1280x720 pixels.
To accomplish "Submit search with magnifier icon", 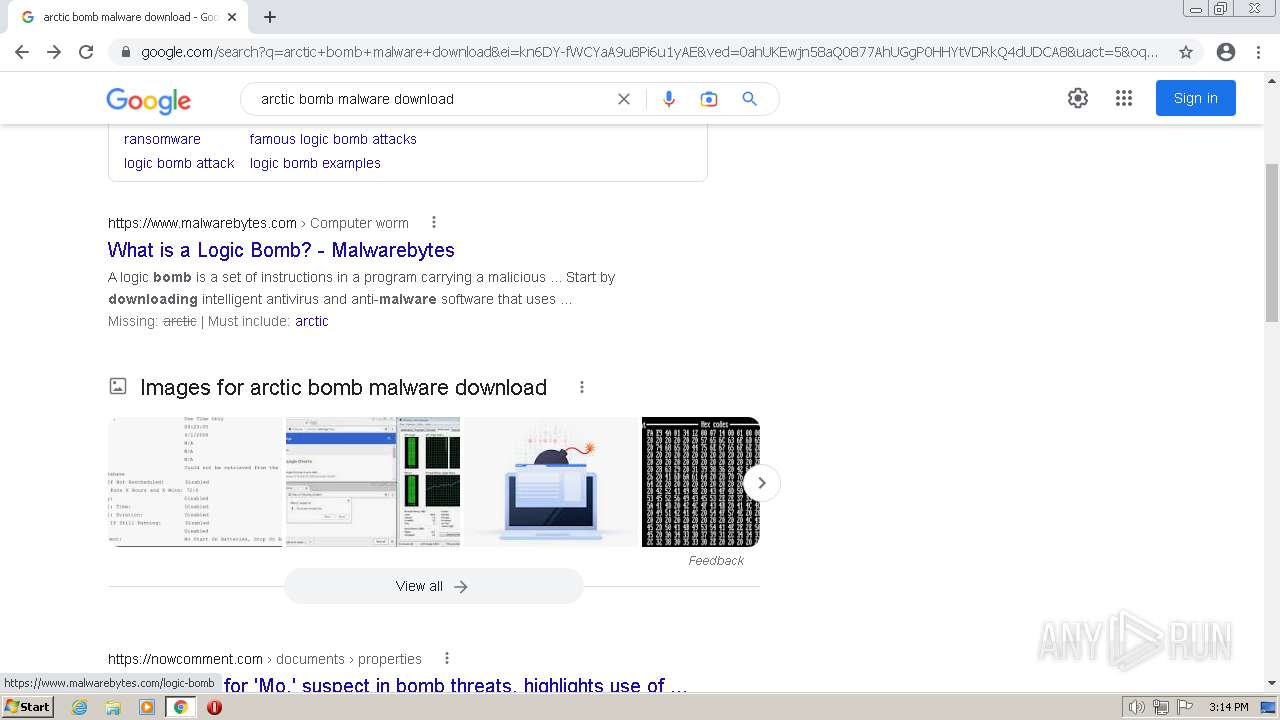I will (x=749, y=99).
